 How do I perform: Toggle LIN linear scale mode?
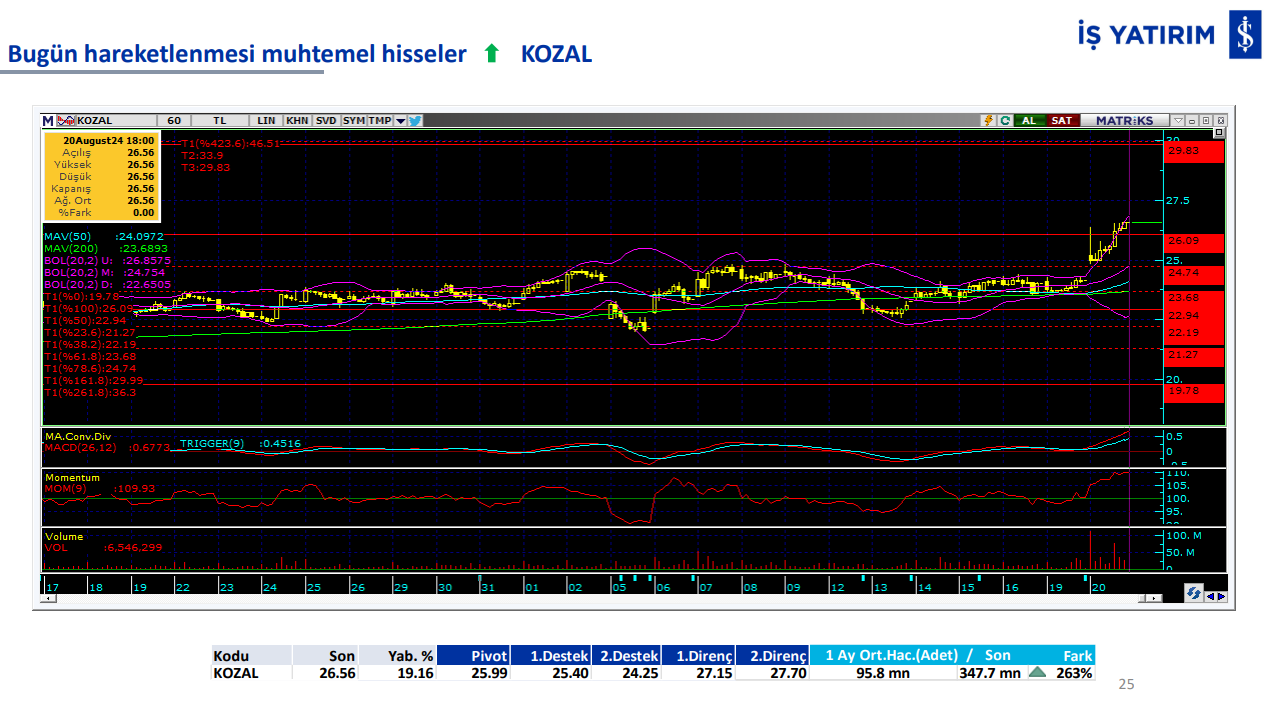pos(266,121)
